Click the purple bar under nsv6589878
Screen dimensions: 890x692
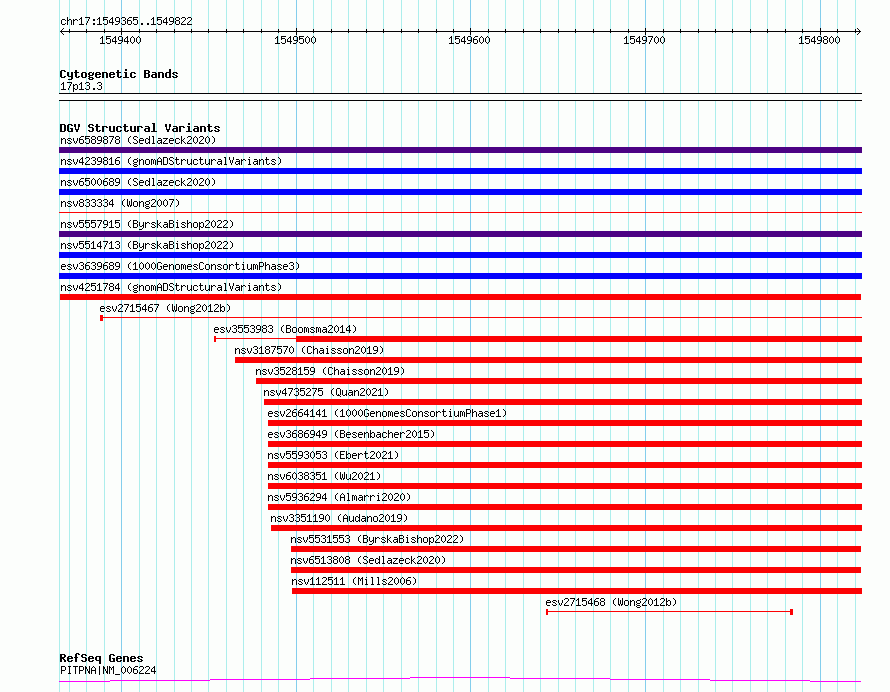click(460, 150)
